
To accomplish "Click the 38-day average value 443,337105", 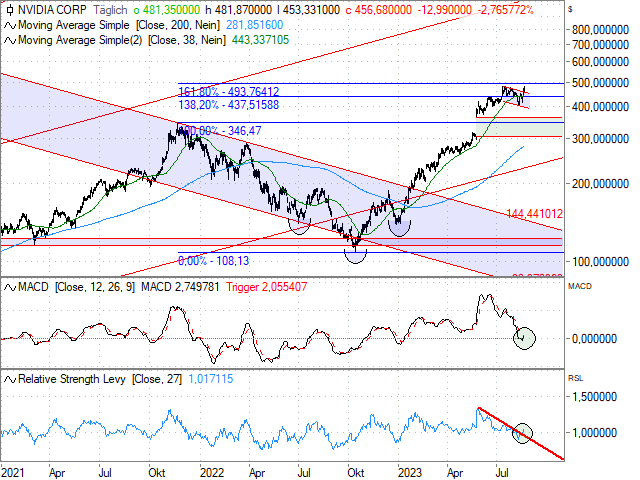I will (260, 40).
